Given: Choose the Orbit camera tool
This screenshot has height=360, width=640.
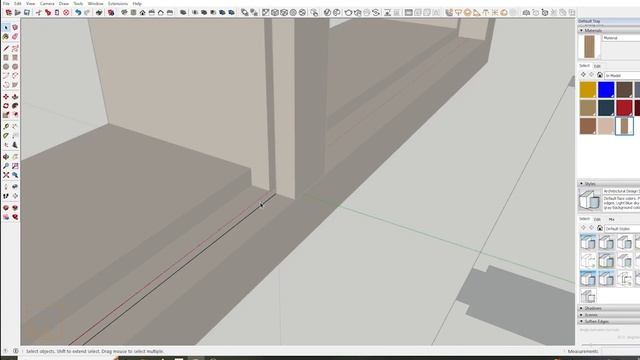Looking at the screenshot, I should [6, 157].
